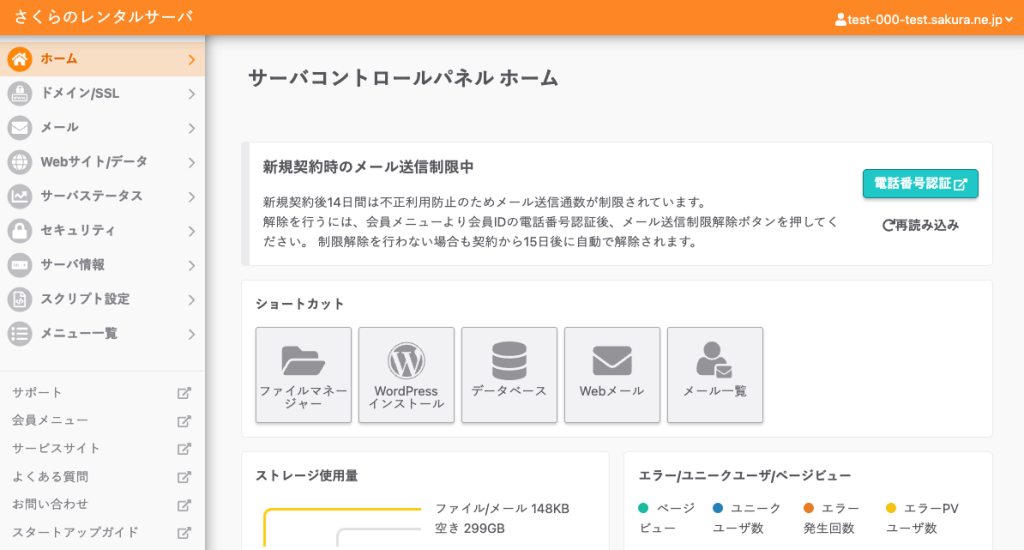Expand the スクリプト設定 chevron
The height and width of the screenshot is (550, 1024).
[191, 300]
